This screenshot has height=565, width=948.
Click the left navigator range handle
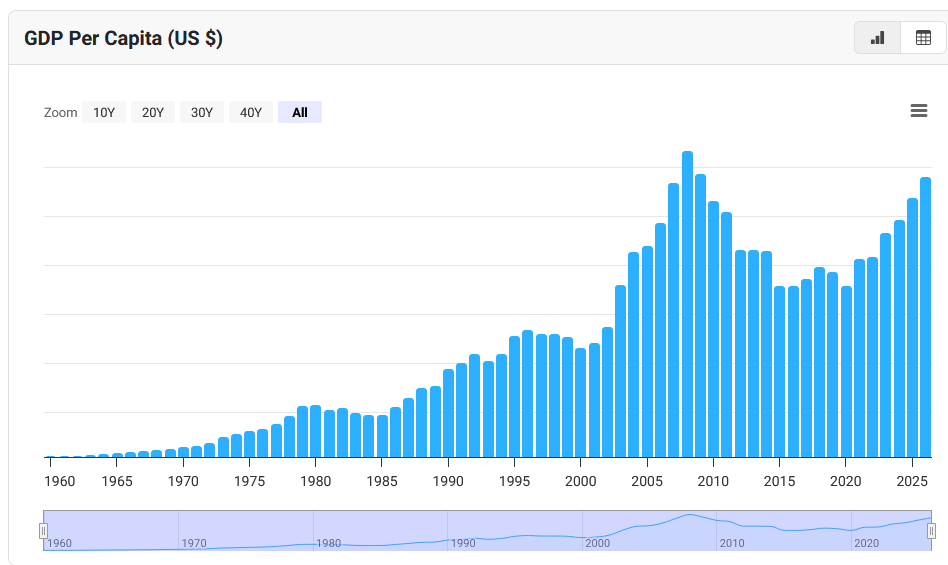click(x=44, y=531)
